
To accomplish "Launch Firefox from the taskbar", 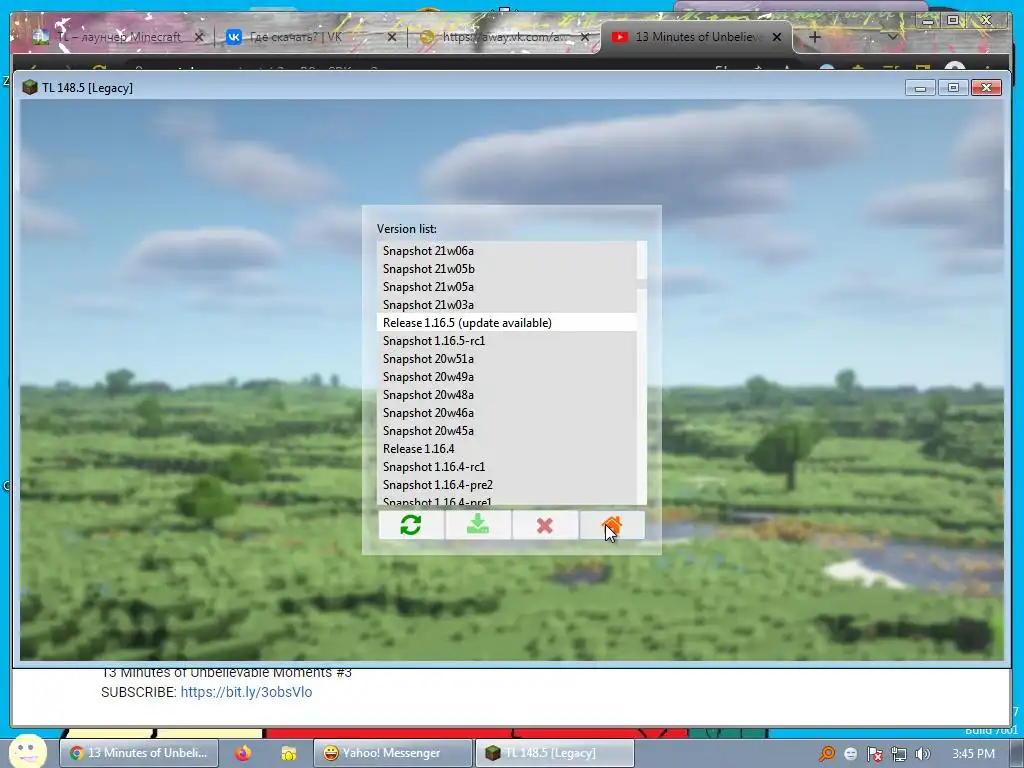I will [243, 753].
